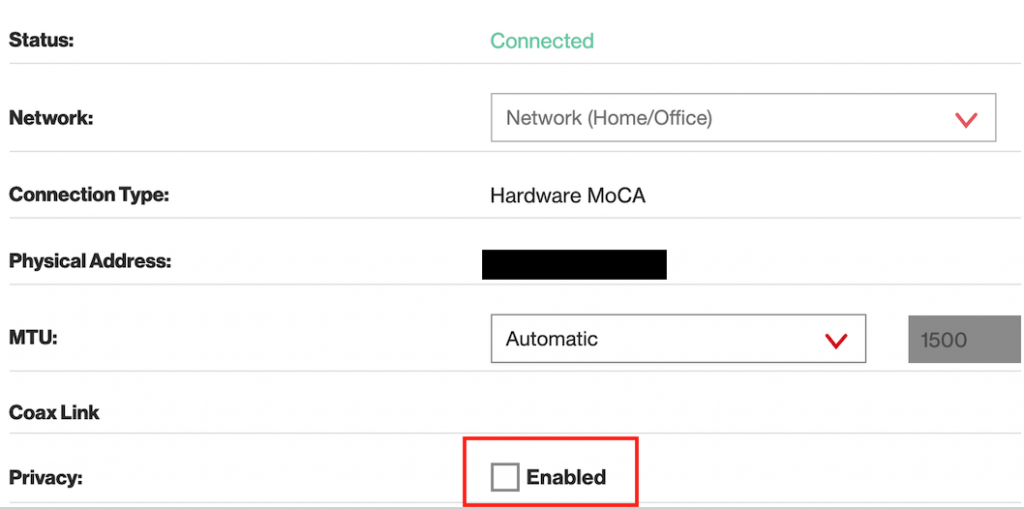Select the "Automatic" text in MTU box

coord(551,339)
